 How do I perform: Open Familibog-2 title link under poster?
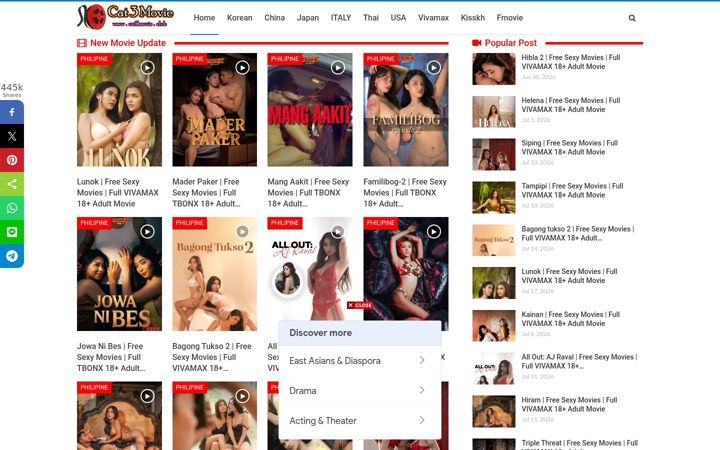coord(405,192)
